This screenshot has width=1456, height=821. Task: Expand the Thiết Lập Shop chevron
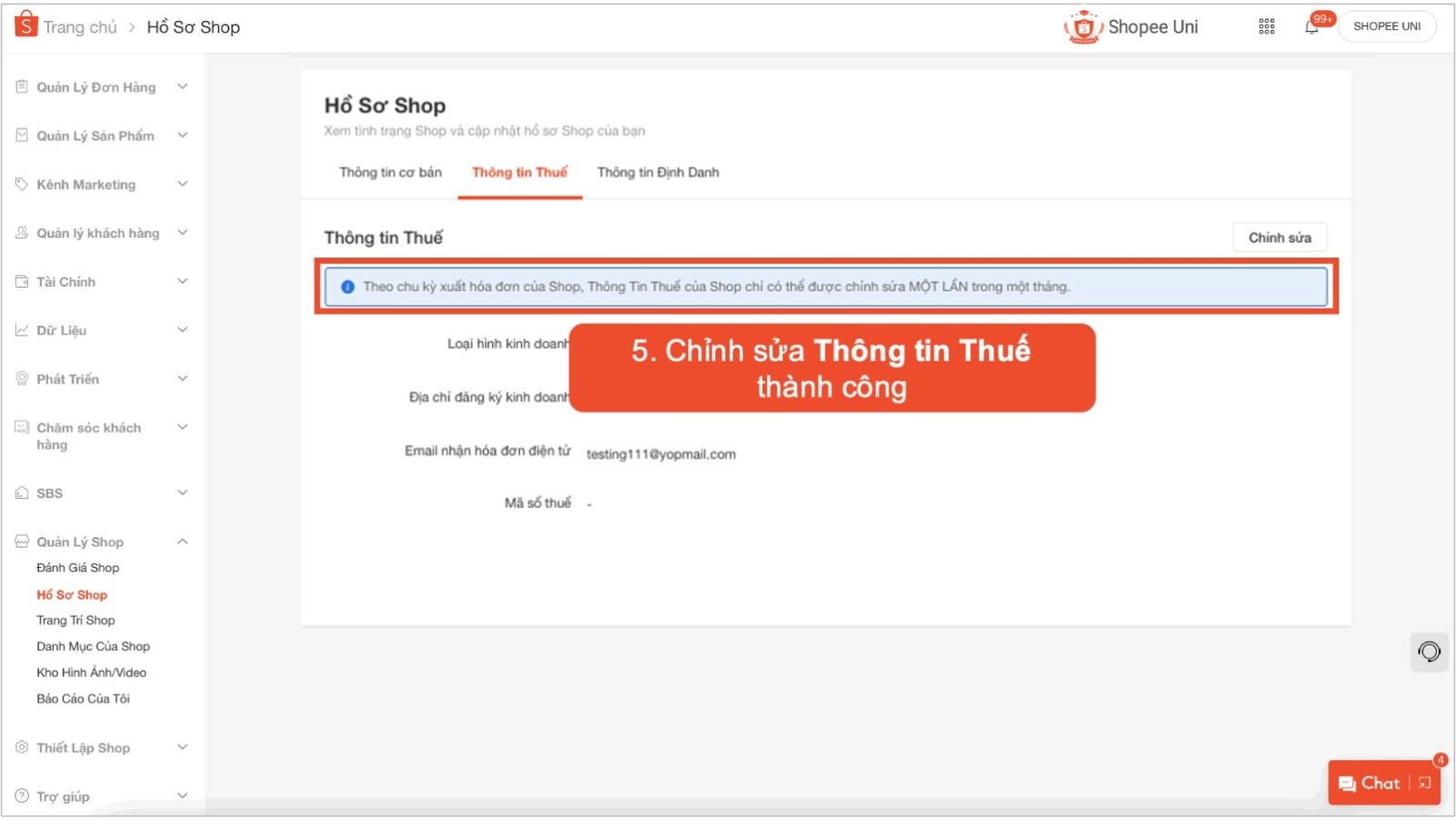182,747
